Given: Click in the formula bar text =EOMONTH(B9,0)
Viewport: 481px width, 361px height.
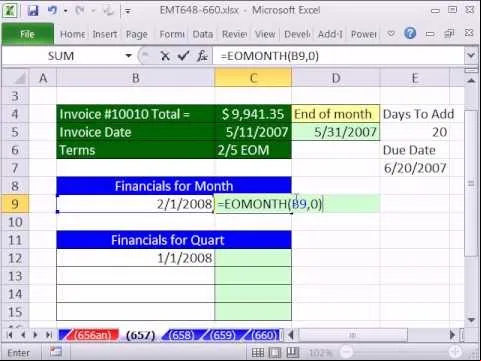Looking at the screenshot, I should (269, 56).
